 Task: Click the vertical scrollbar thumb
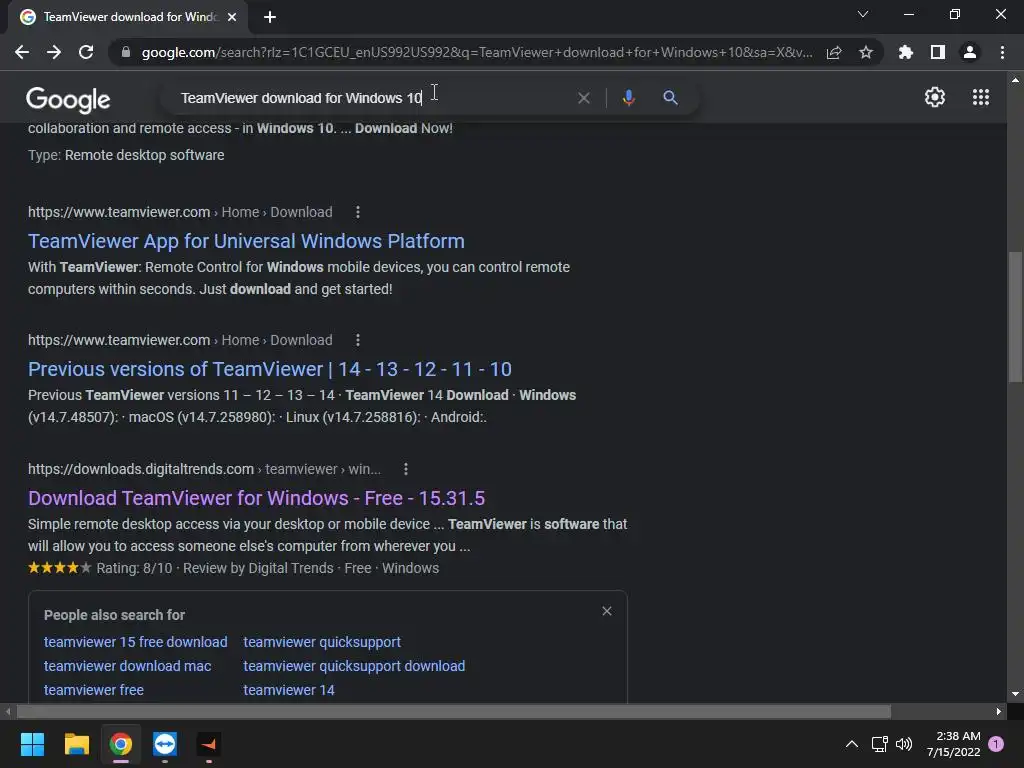point(1015,317)
